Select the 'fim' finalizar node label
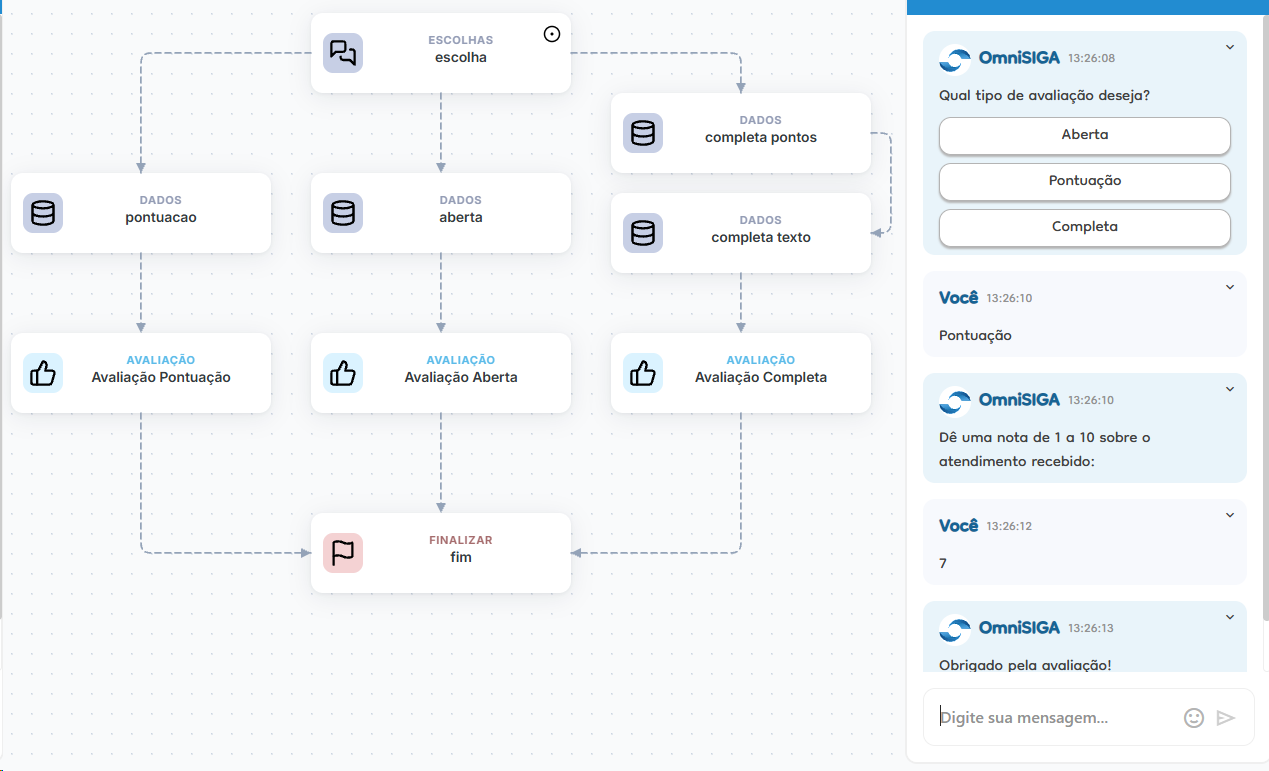This screenshot has width=1269, height=771. 461,558
